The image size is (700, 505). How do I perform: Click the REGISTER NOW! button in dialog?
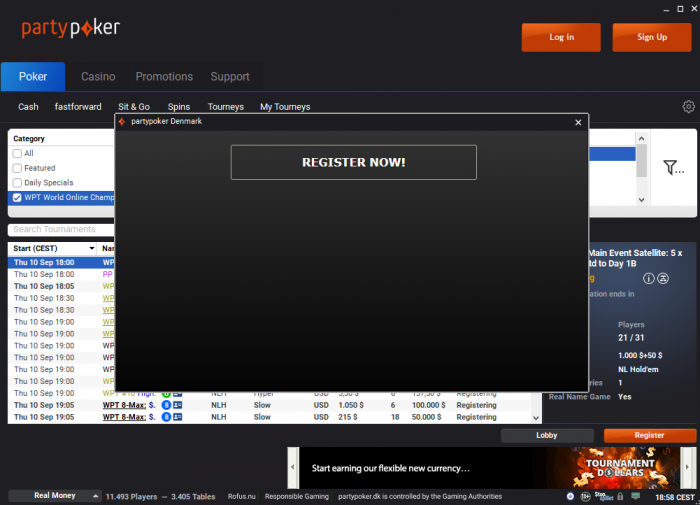(x=354, y=163)
